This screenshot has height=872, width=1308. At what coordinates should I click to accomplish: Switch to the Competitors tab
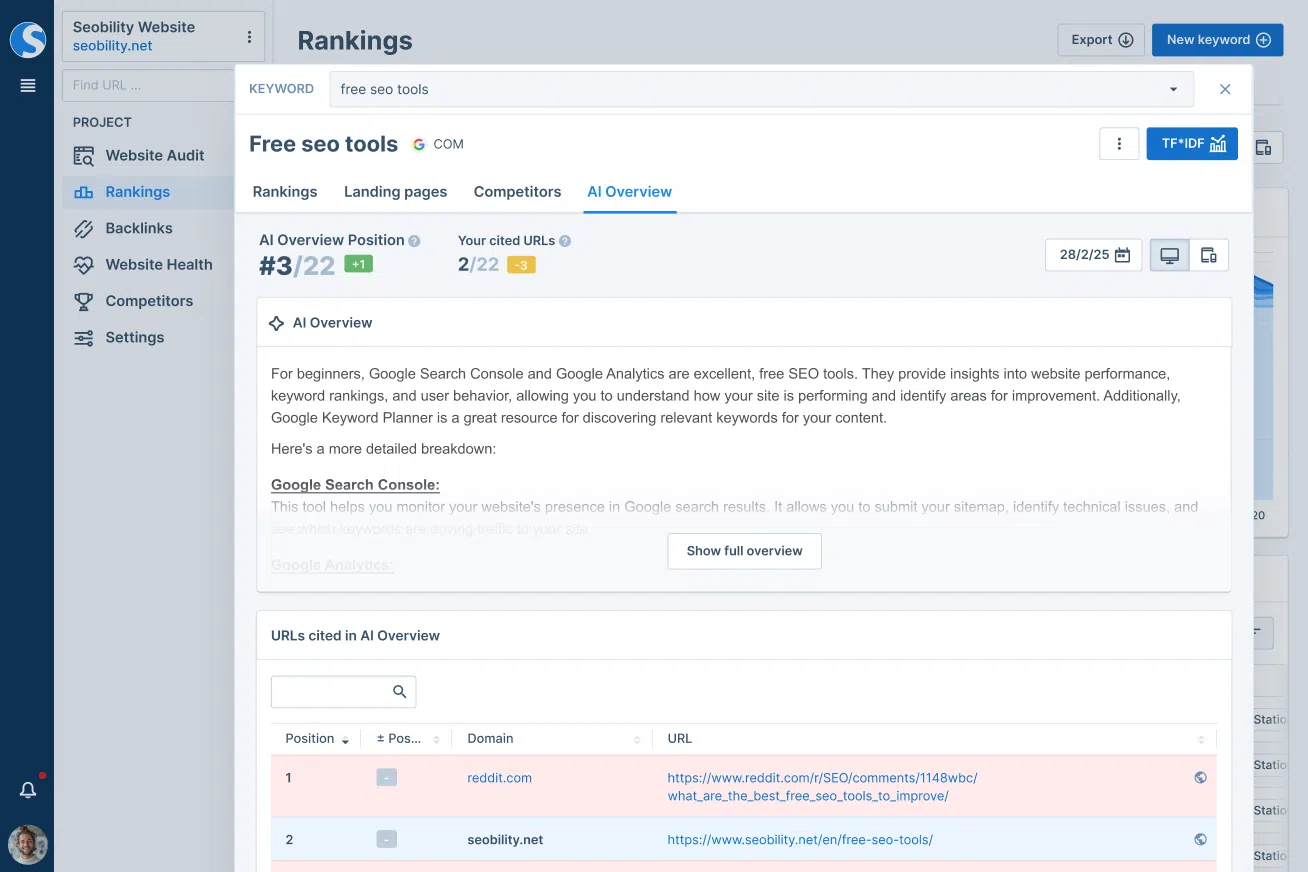pyautogui.click(x=517, y=192)
